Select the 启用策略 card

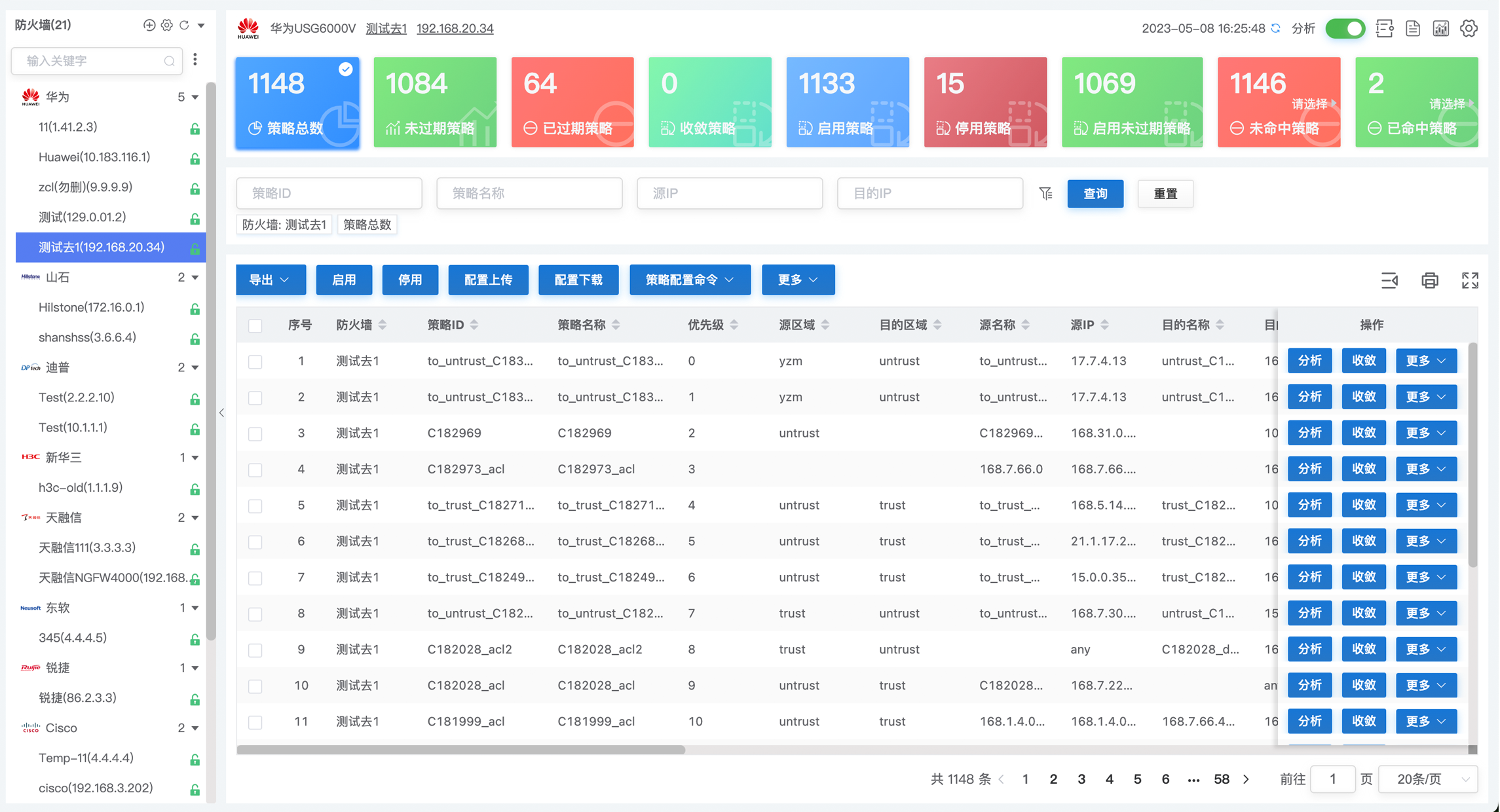pos(848,102)
